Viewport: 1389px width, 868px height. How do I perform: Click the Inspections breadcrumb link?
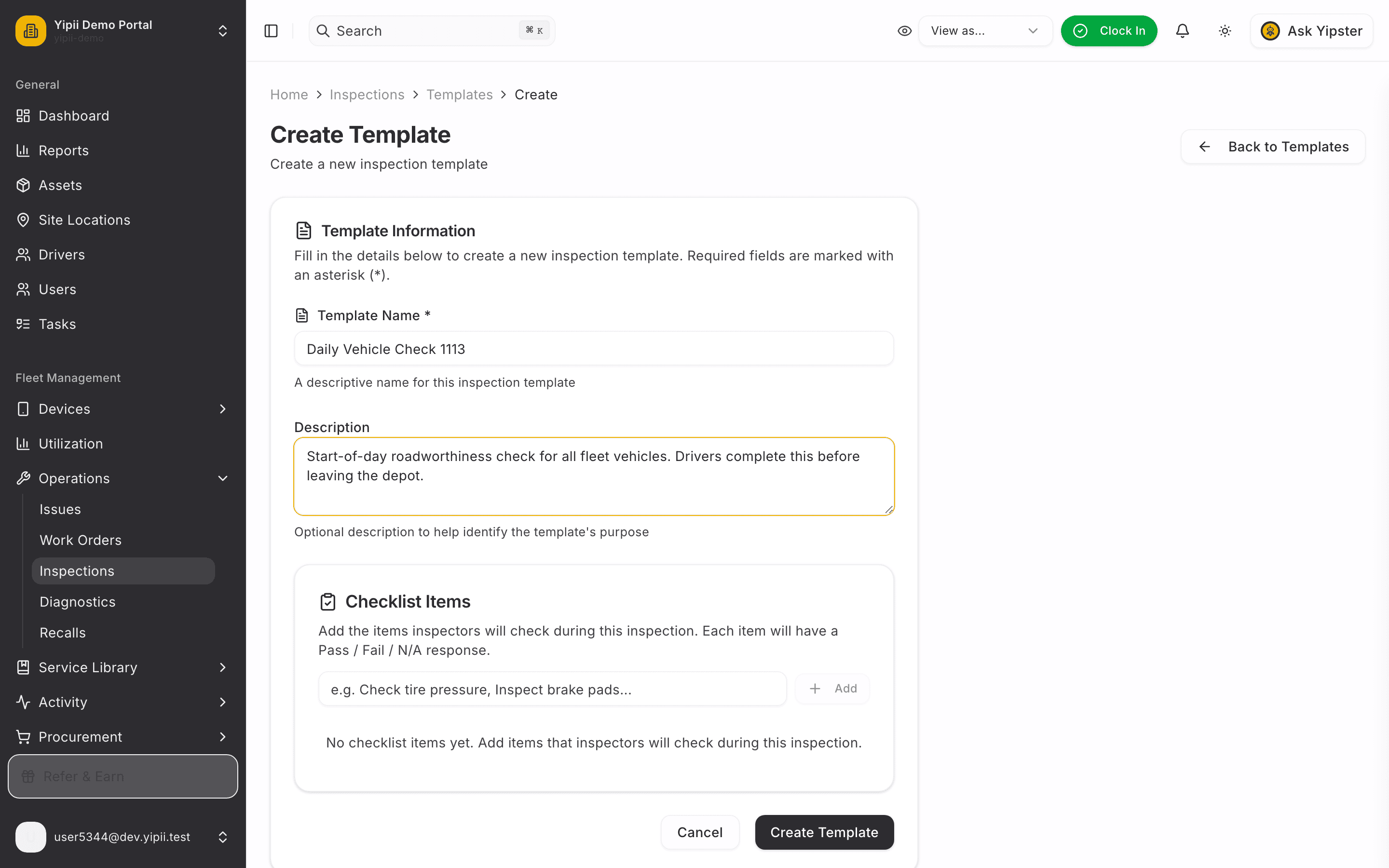[367, 95]
